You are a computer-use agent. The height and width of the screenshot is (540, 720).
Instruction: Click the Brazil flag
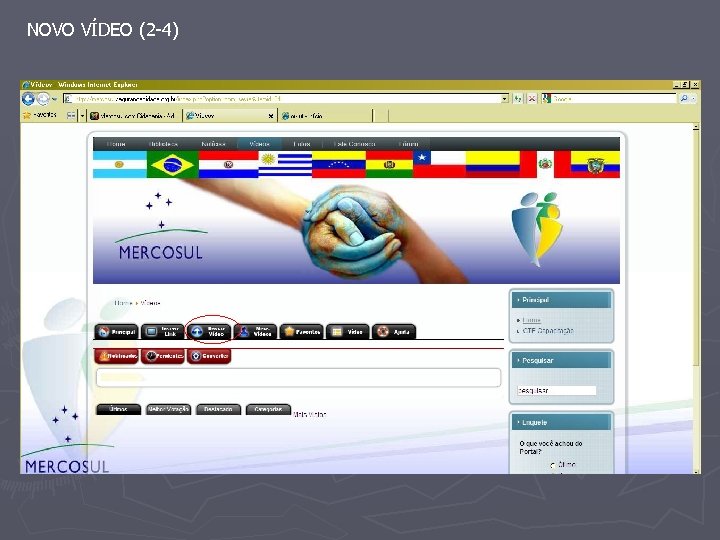point(173,164)
